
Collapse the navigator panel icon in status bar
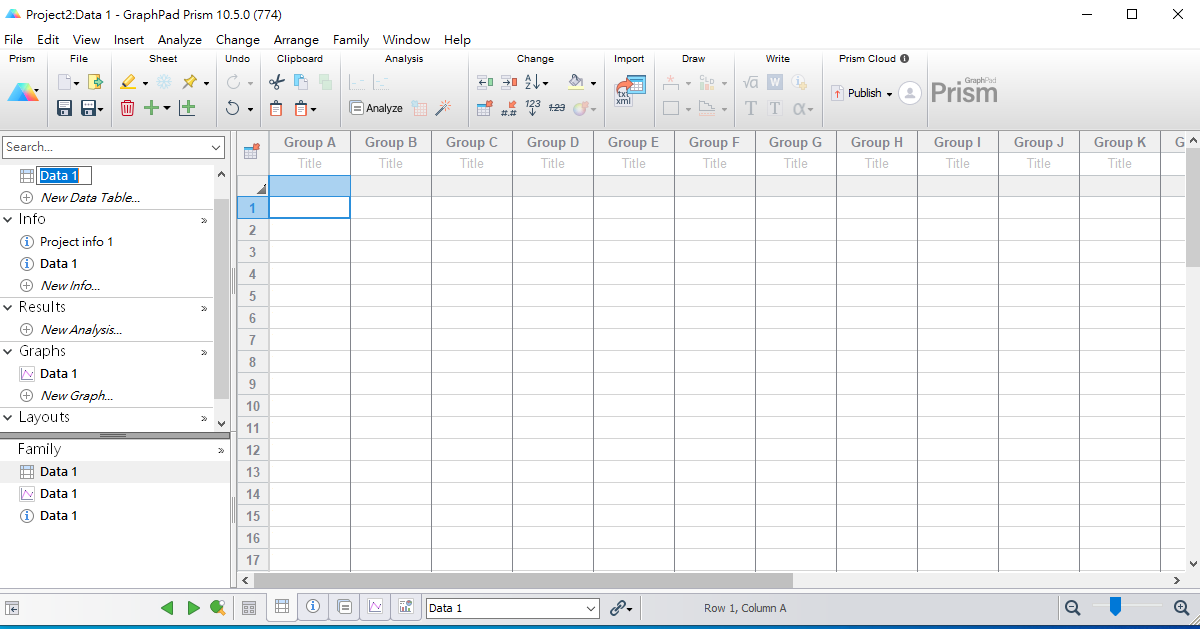12,608
